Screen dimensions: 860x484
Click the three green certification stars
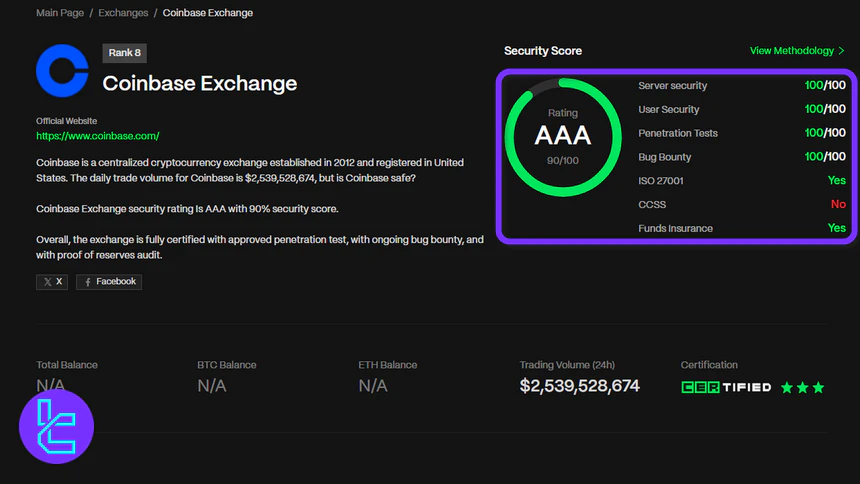click(802, 387)
